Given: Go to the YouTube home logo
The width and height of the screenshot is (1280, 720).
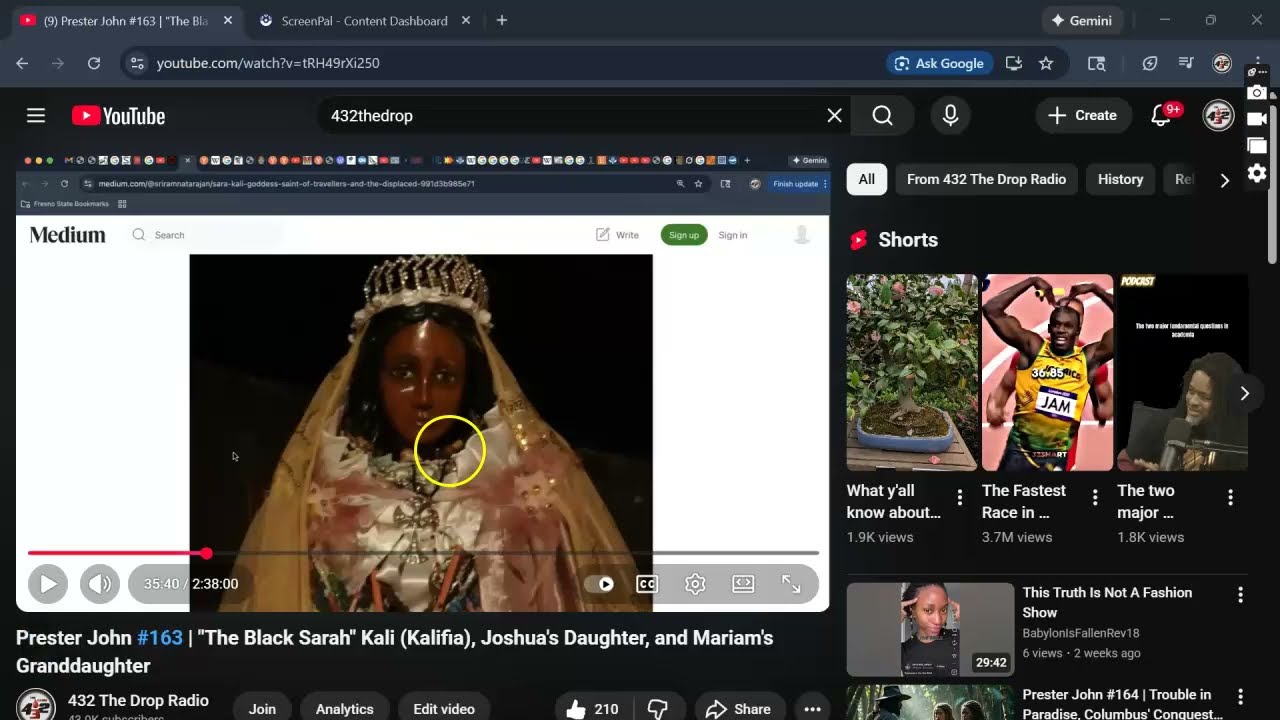Looking at the screenshot, I should pos(118,116).
